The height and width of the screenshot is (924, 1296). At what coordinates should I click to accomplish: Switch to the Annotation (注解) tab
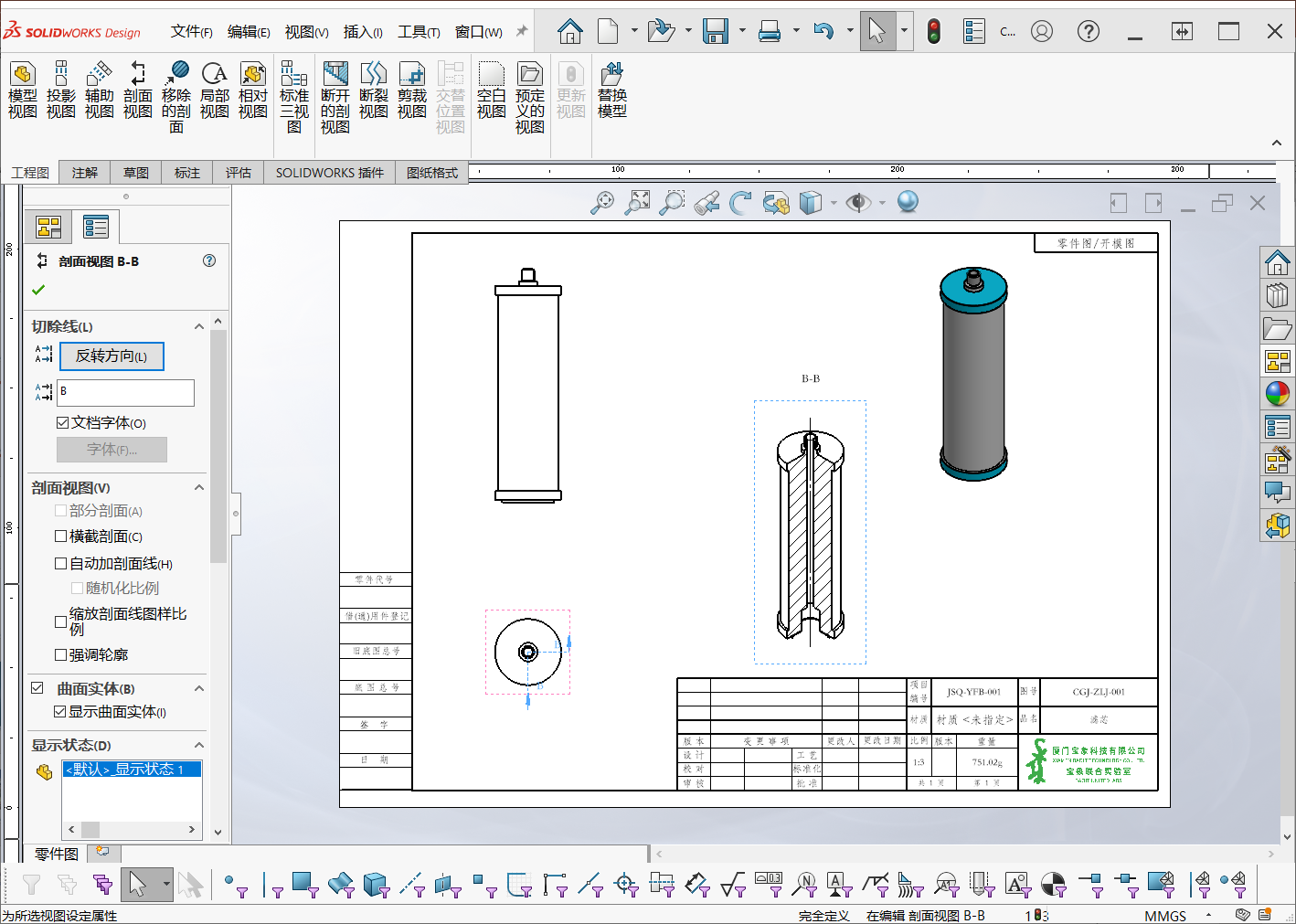(x=84, y=173)
